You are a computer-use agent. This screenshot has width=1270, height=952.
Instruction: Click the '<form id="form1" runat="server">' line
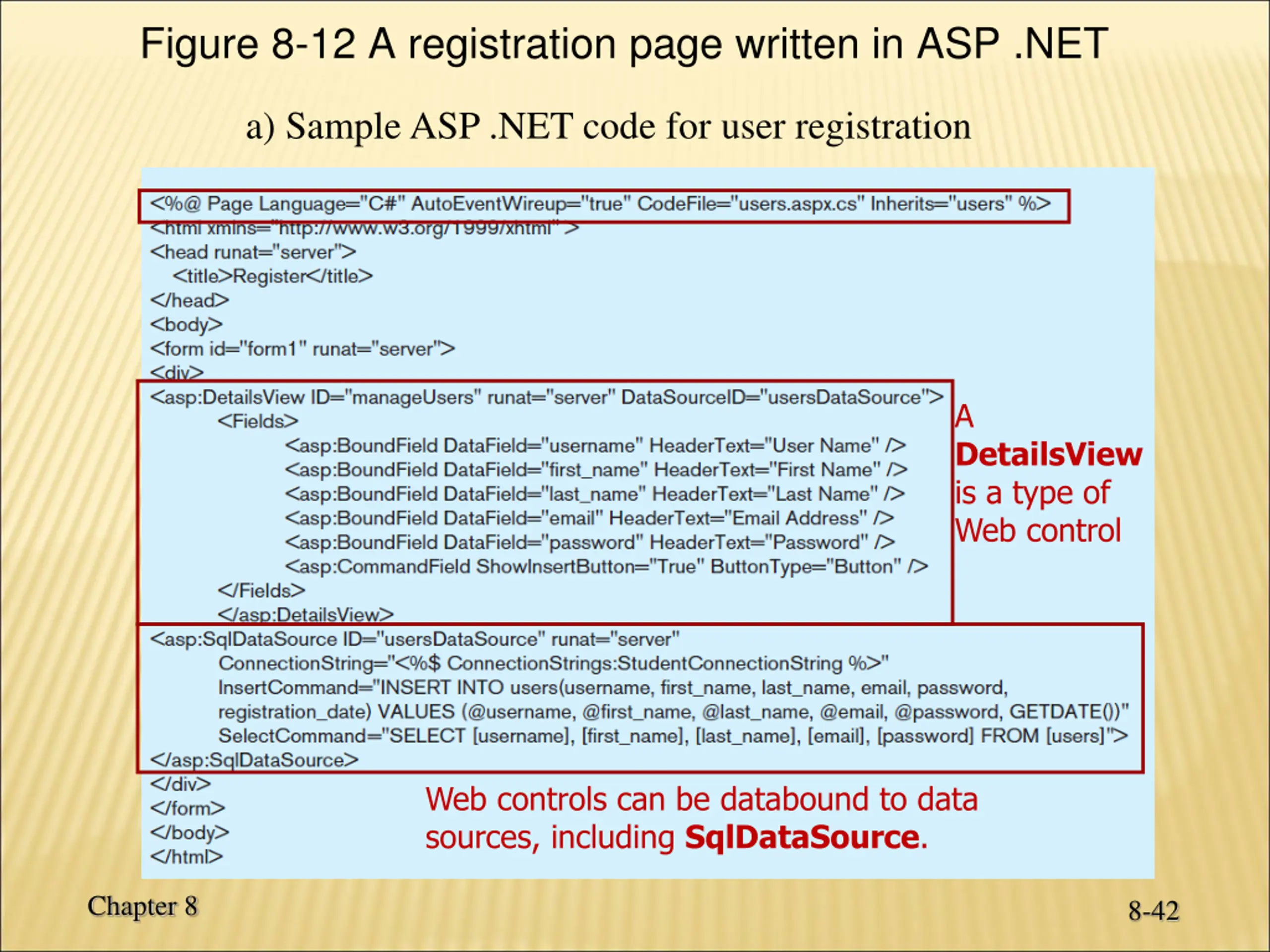(x=303, y=349)
